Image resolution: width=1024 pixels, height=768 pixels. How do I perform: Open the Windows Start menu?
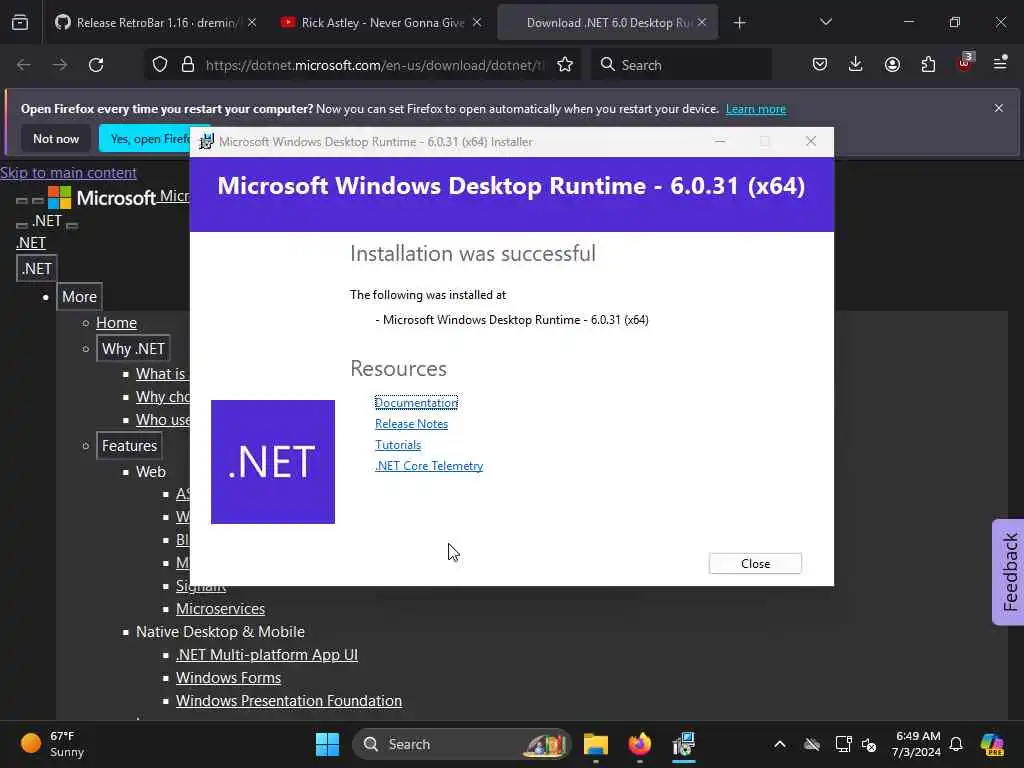tap(327, 744)
